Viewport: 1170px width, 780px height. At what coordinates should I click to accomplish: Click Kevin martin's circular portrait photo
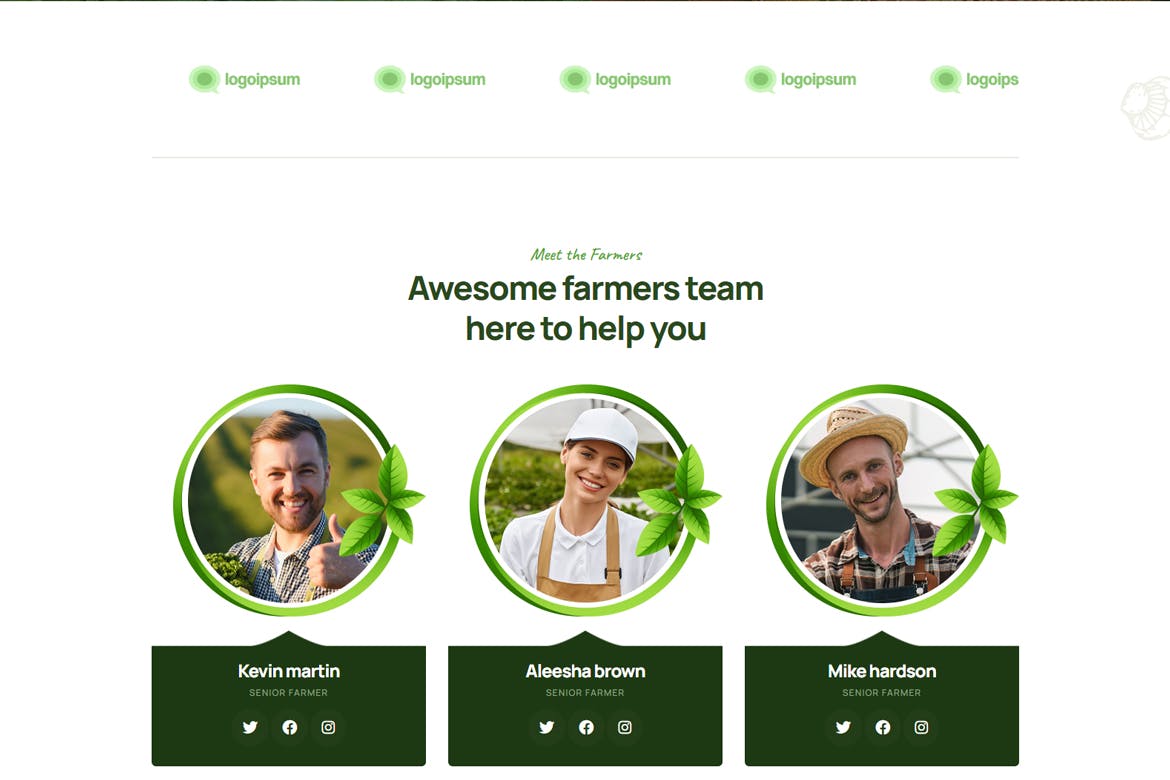coord(289,500)
